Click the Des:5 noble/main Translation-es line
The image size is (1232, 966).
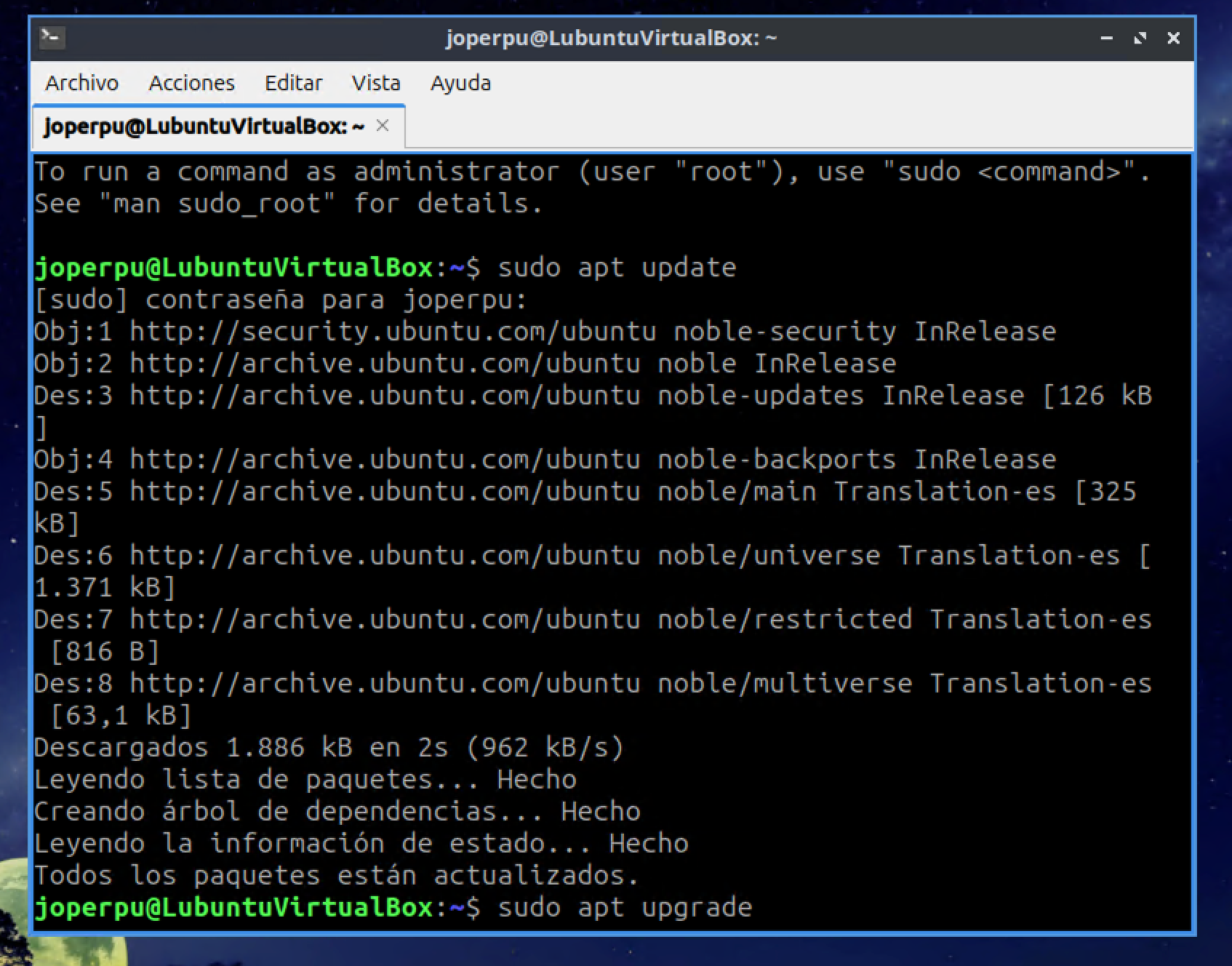pos(585,492)
